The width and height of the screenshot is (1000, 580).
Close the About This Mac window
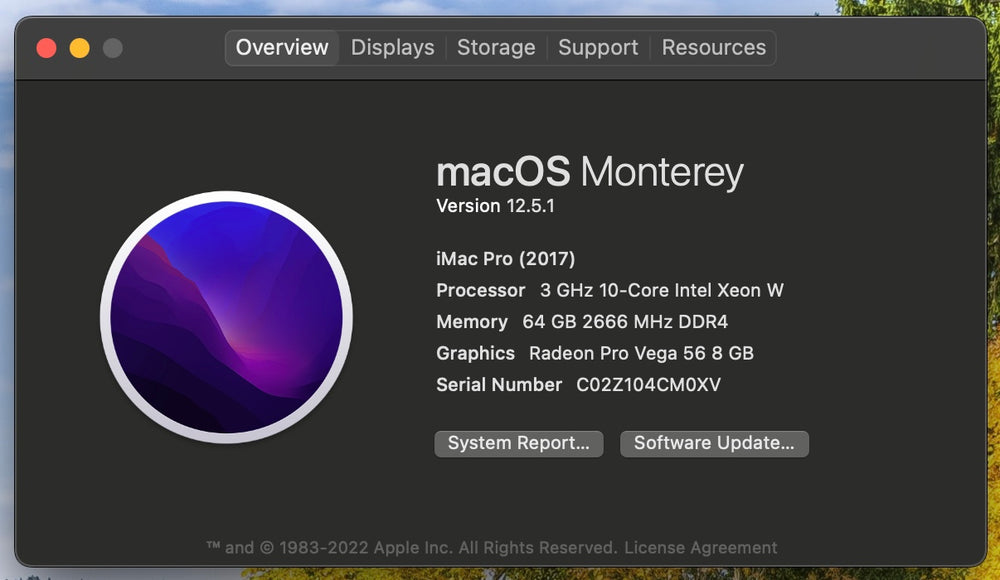pos(47,48)
